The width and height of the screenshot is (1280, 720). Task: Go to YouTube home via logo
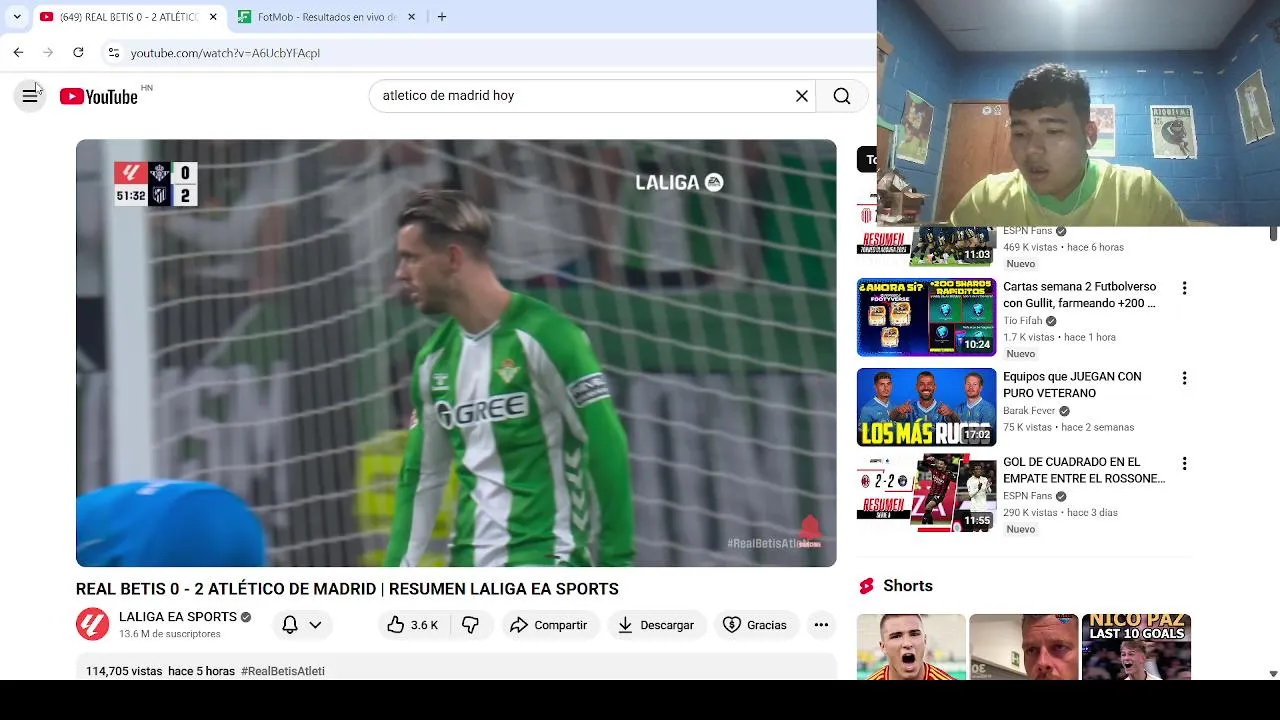click(x=98, y=96)
